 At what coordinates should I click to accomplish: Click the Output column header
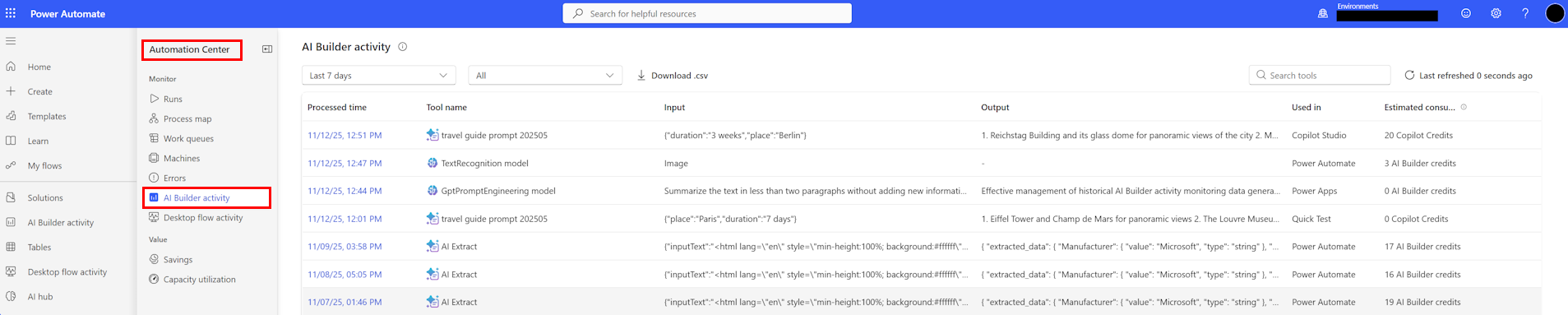pyautogui.click(x=995, y=107)
